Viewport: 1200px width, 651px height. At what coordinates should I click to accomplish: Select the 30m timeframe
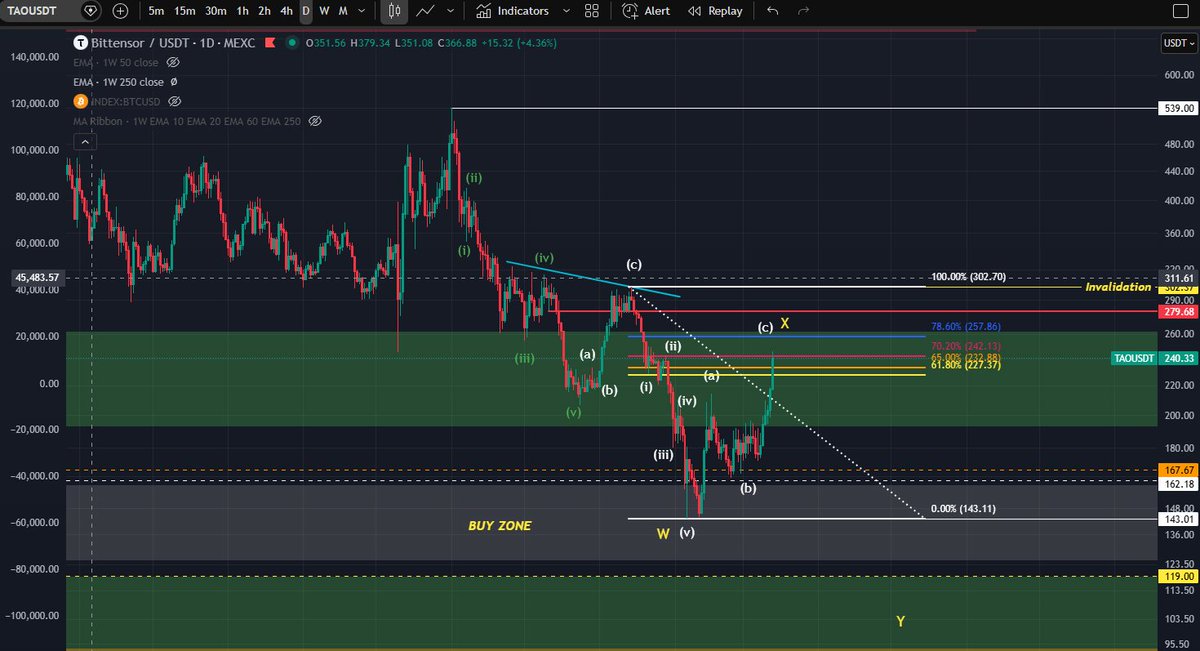click(215, 11)
